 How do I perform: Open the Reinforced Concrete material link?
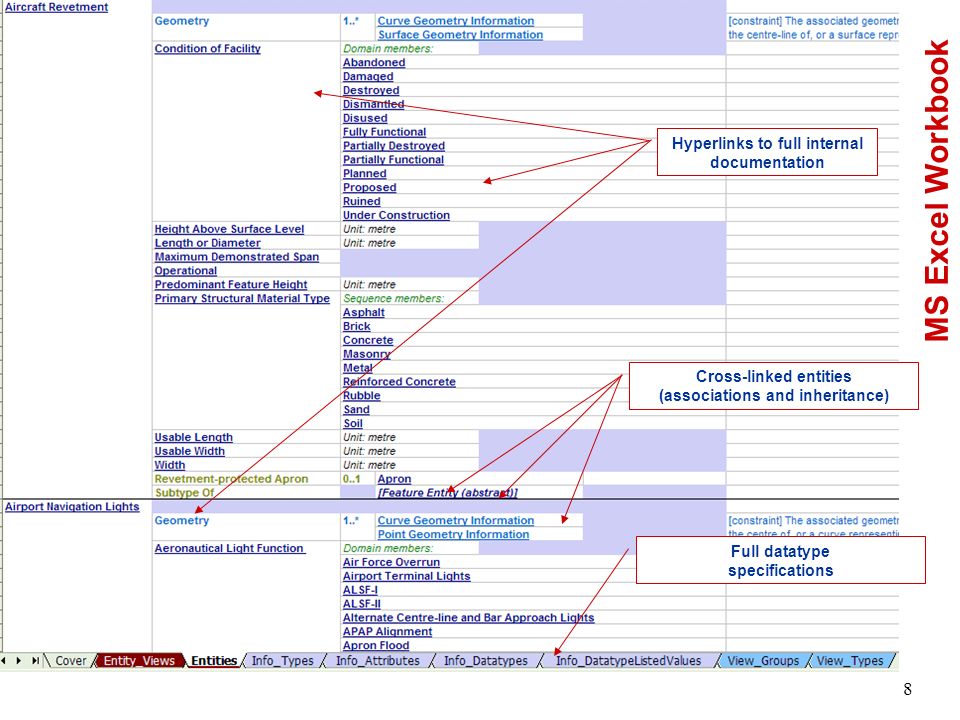pyautogui.click(x=399, y=381)
